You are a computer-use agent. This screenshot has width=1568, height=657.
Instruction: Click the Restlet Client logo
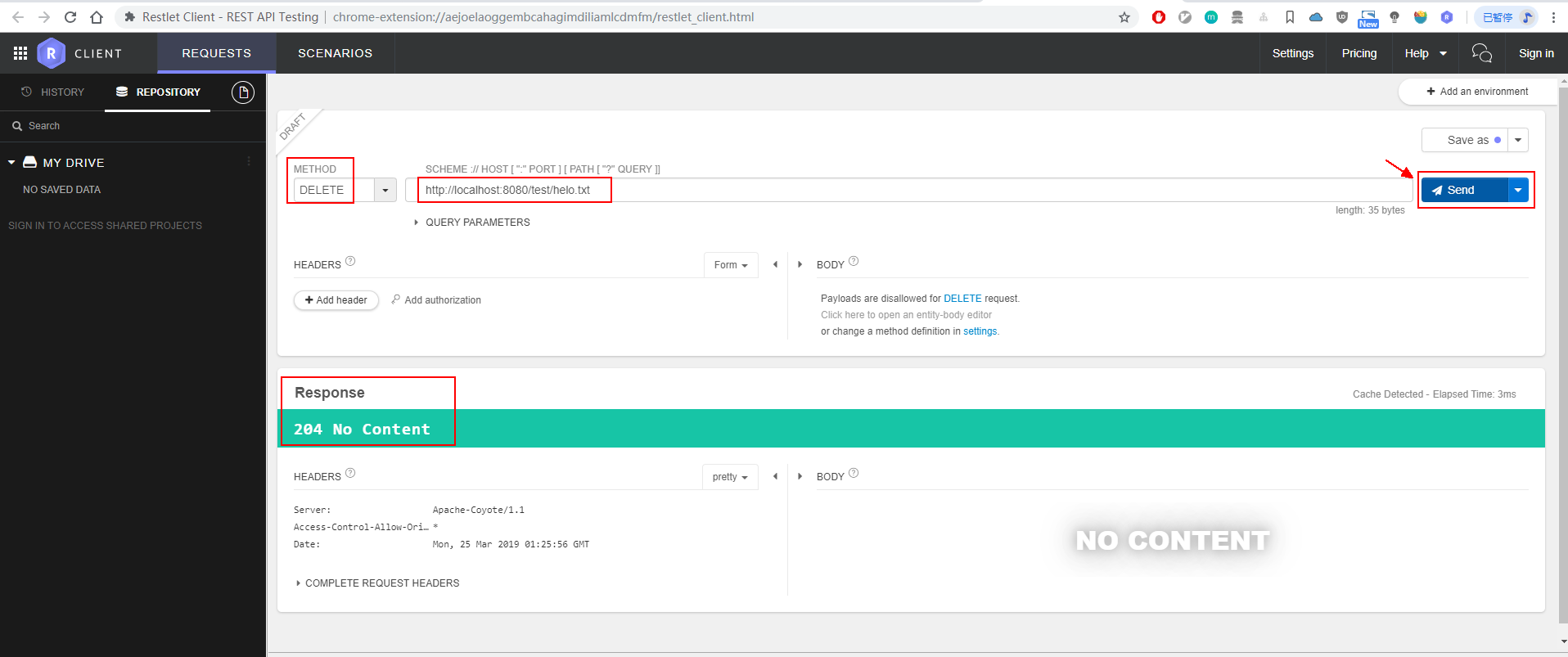click(51, 53)
